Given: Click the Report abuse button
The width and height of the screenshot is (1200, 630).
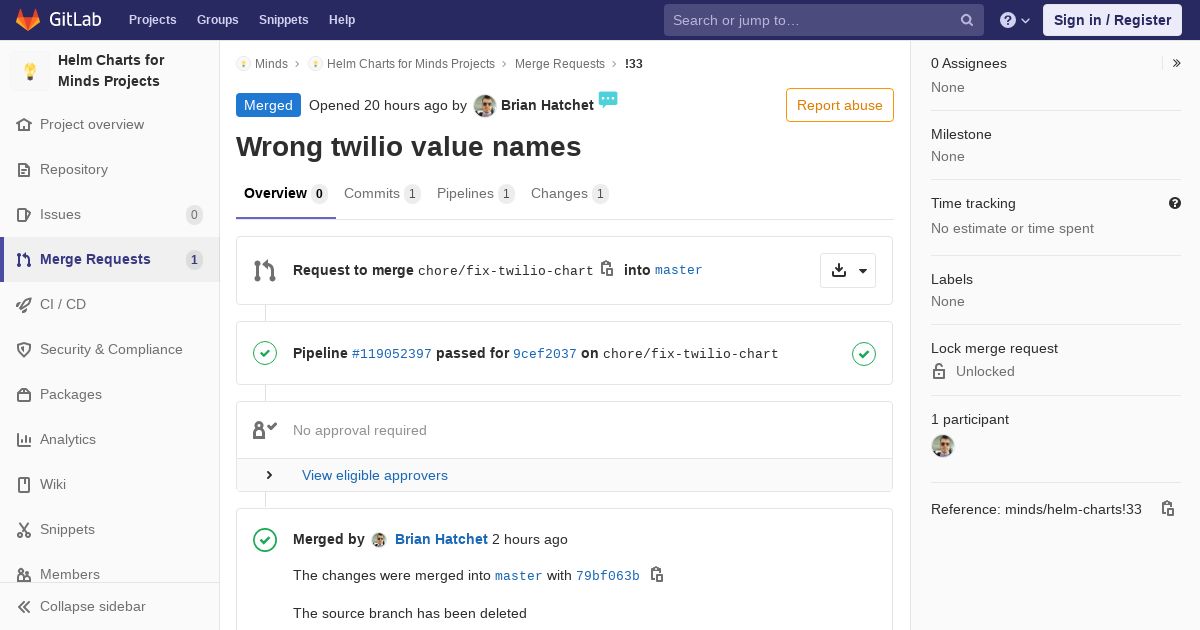Looking at the screenshot, I should (839, 105).
